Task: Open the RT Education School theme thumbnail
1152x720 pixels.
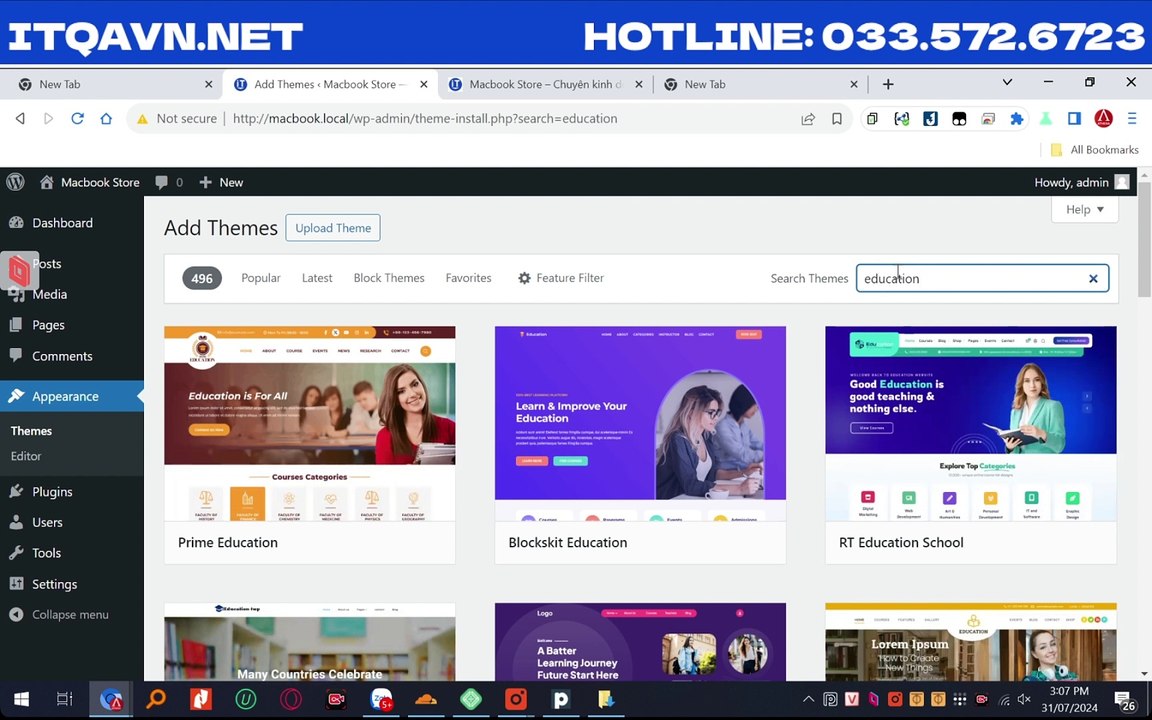Action: tap(971, 423)
